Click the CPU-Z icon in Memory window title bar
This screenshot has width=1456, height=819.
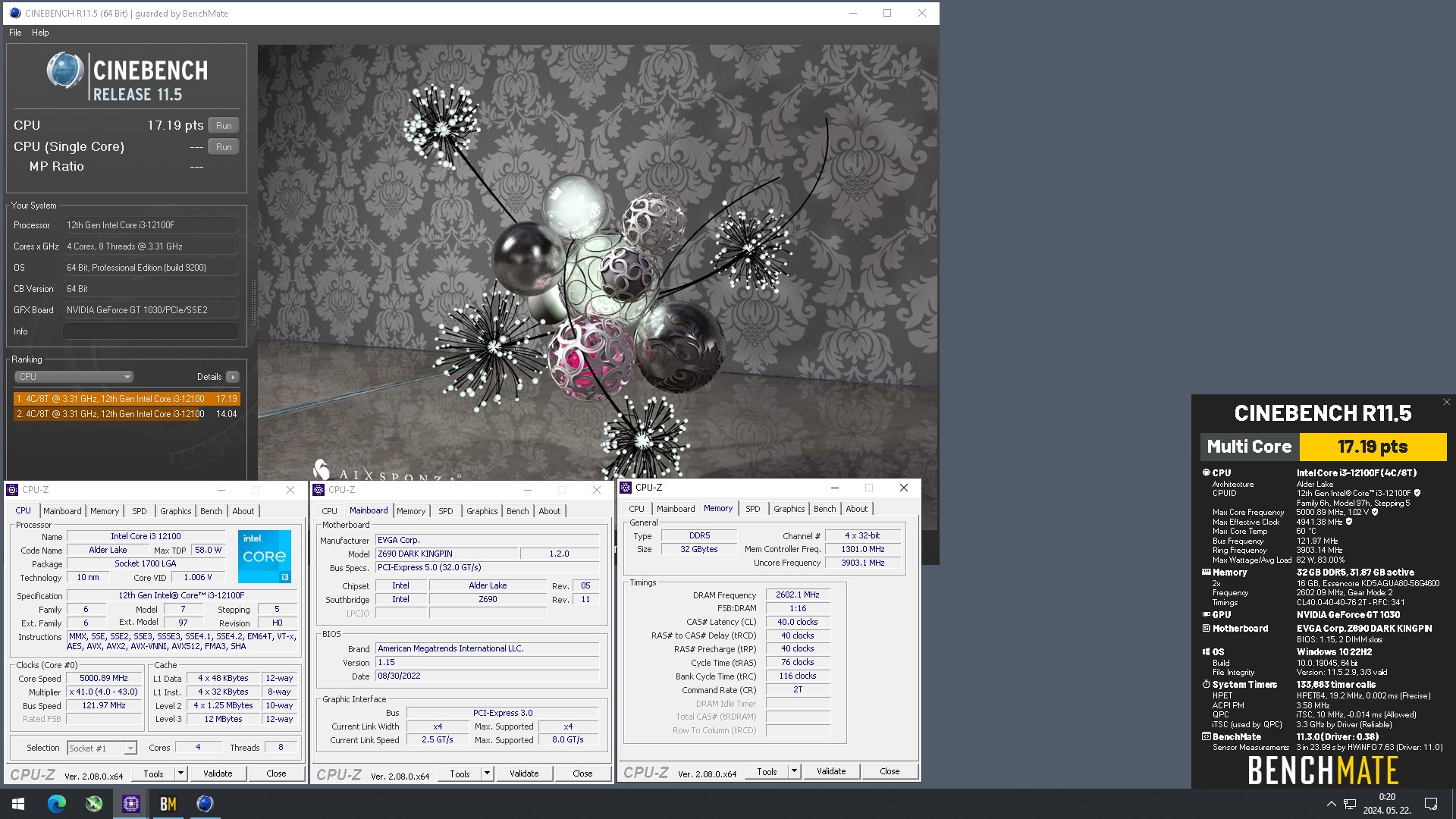(x=626, y=488)
